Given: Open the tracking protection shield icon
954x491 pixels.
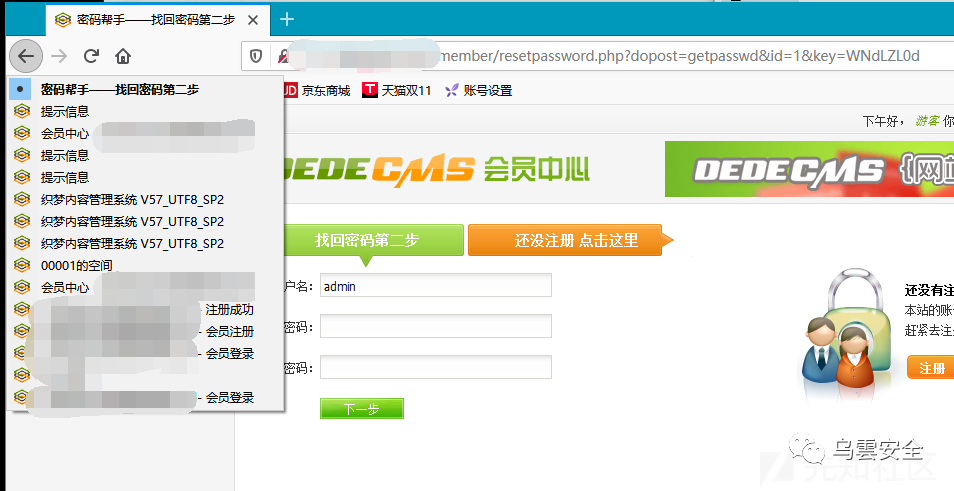Looking at the screenshot, I should pyautogui.click(x=256, y=57).
